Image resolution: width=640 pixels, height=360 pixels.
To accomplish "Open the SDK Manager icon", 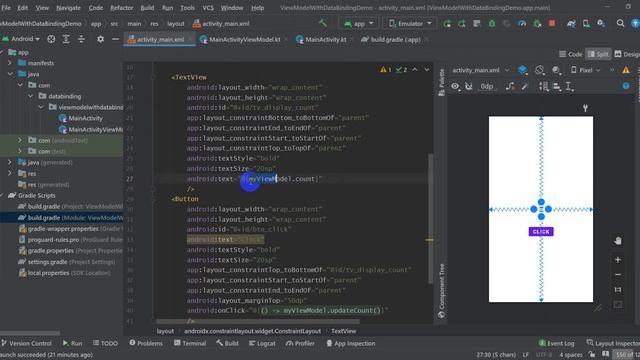I will tap(601, 24).
